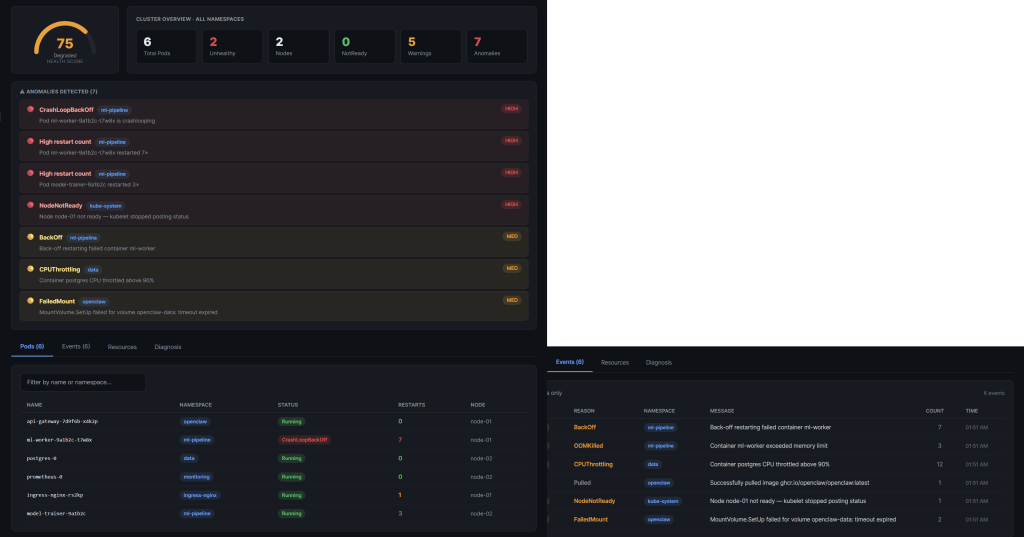Click monitoring namespace tag for prometheus-0 pod

tap(196, 477)
